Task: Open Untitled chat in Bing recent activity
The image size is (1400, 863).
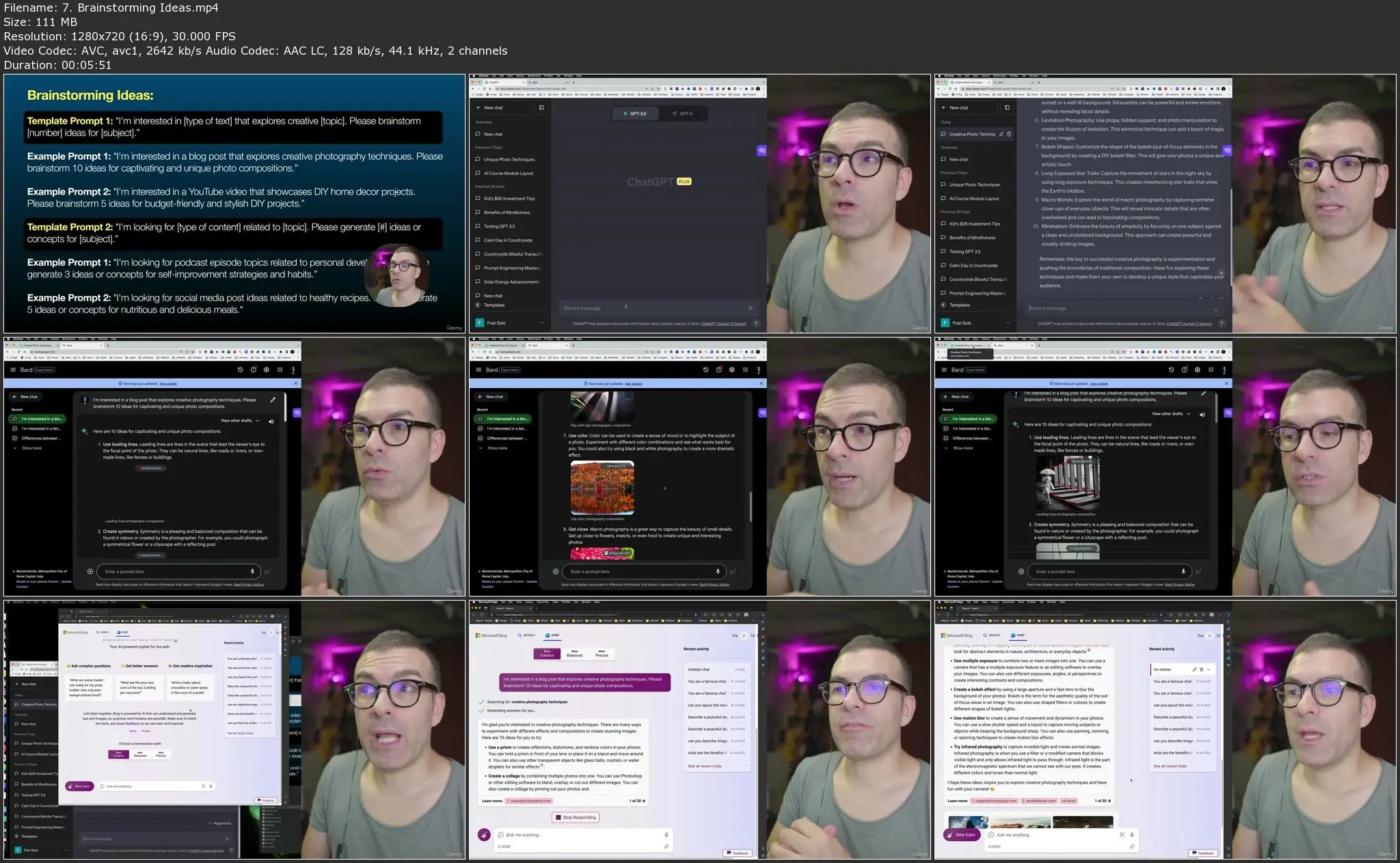Action: click(x=699, y=670)
